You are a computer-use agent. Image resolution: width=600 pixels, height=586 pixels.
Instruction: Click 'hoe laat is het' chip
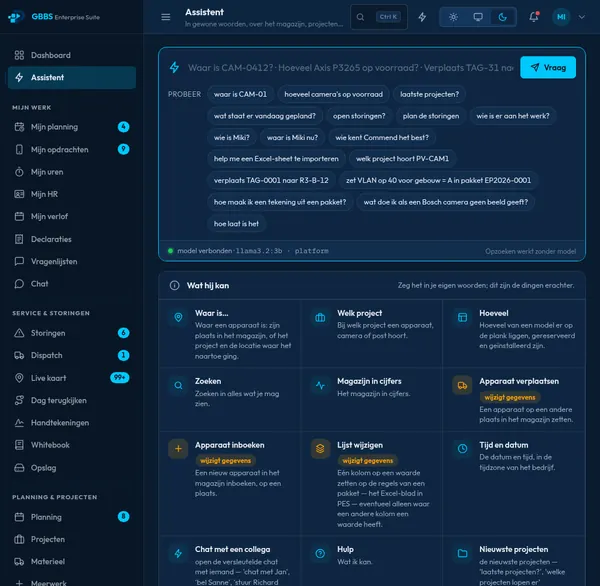tap(236, 224)
